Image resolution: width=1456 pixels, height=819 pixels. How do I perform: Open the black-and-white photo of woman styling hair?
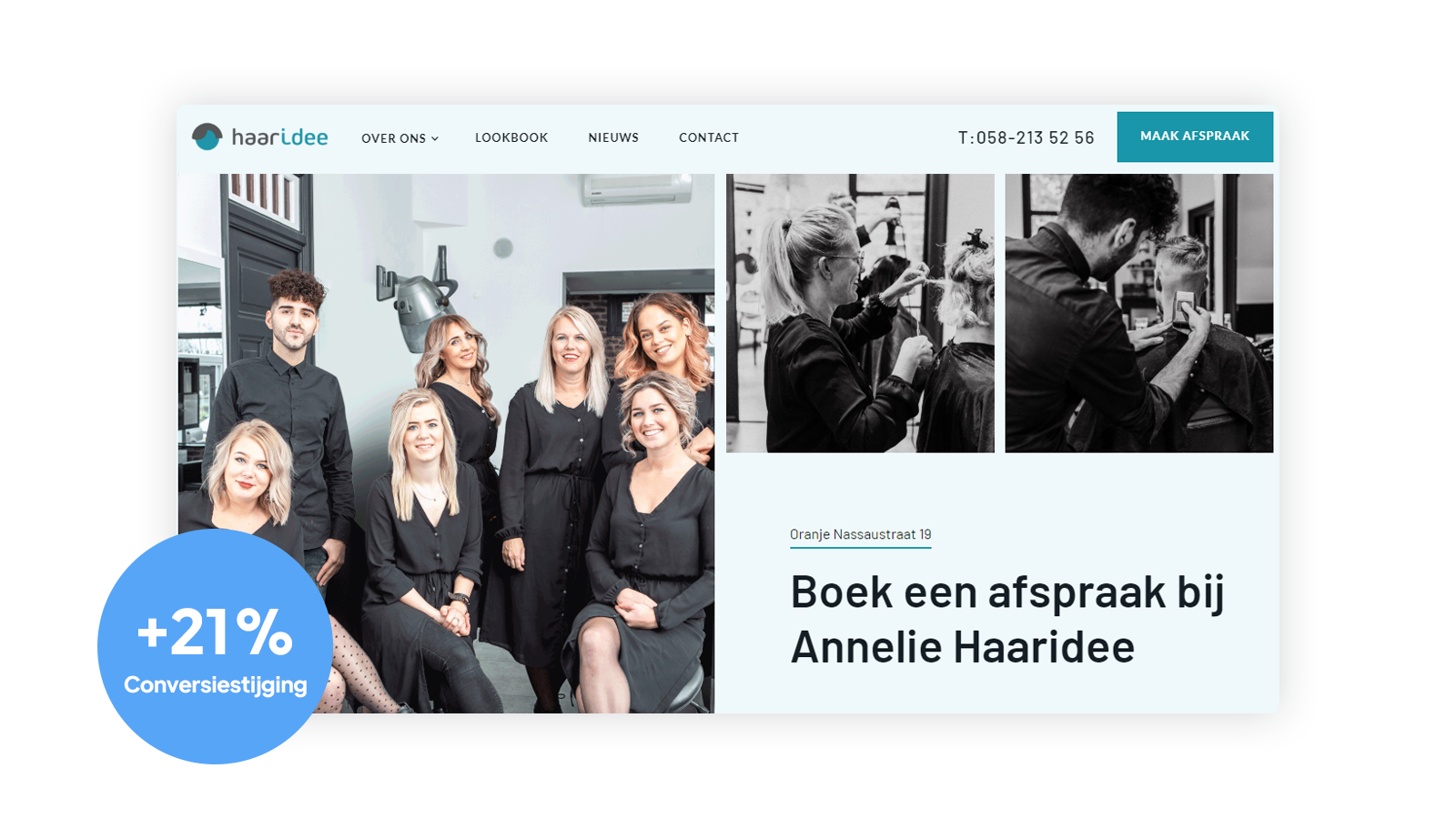[860, 313]
